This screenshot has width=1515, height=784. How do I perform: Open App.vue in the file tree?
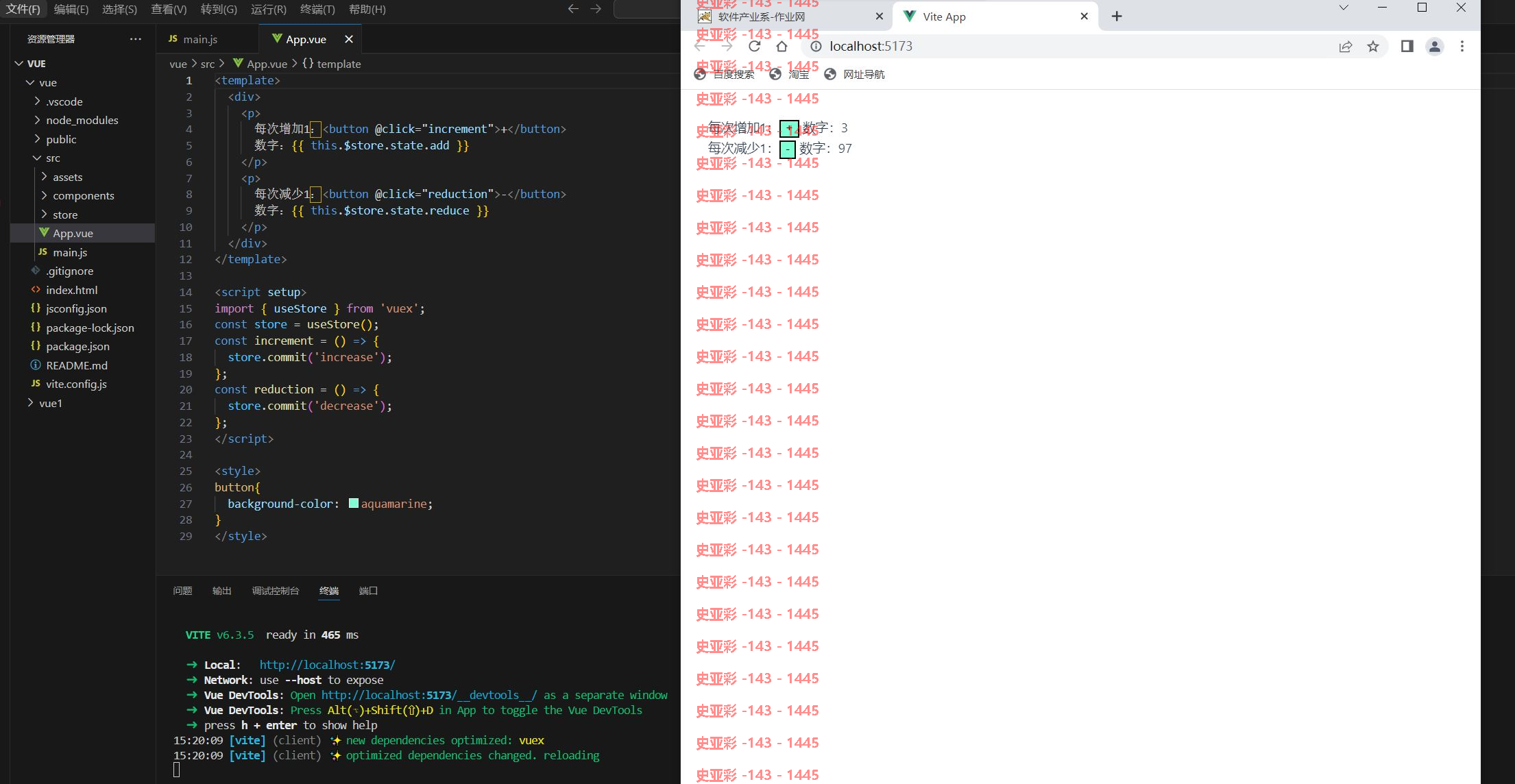pyautogui.click(x=82, y=233)
